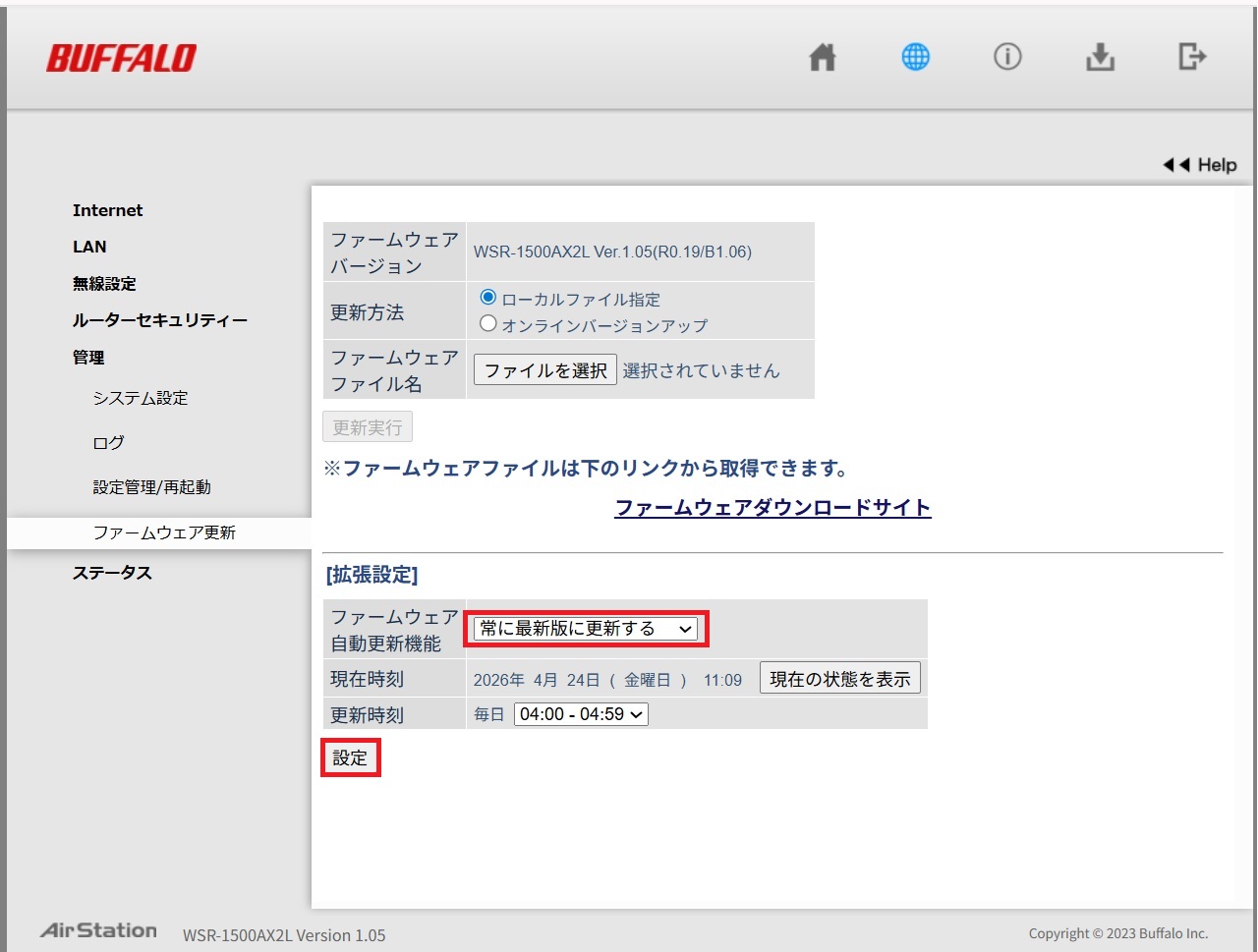This screenshot has width=1258, height=952.
Task: Open the LAN menu
Action: pos(89,247)
